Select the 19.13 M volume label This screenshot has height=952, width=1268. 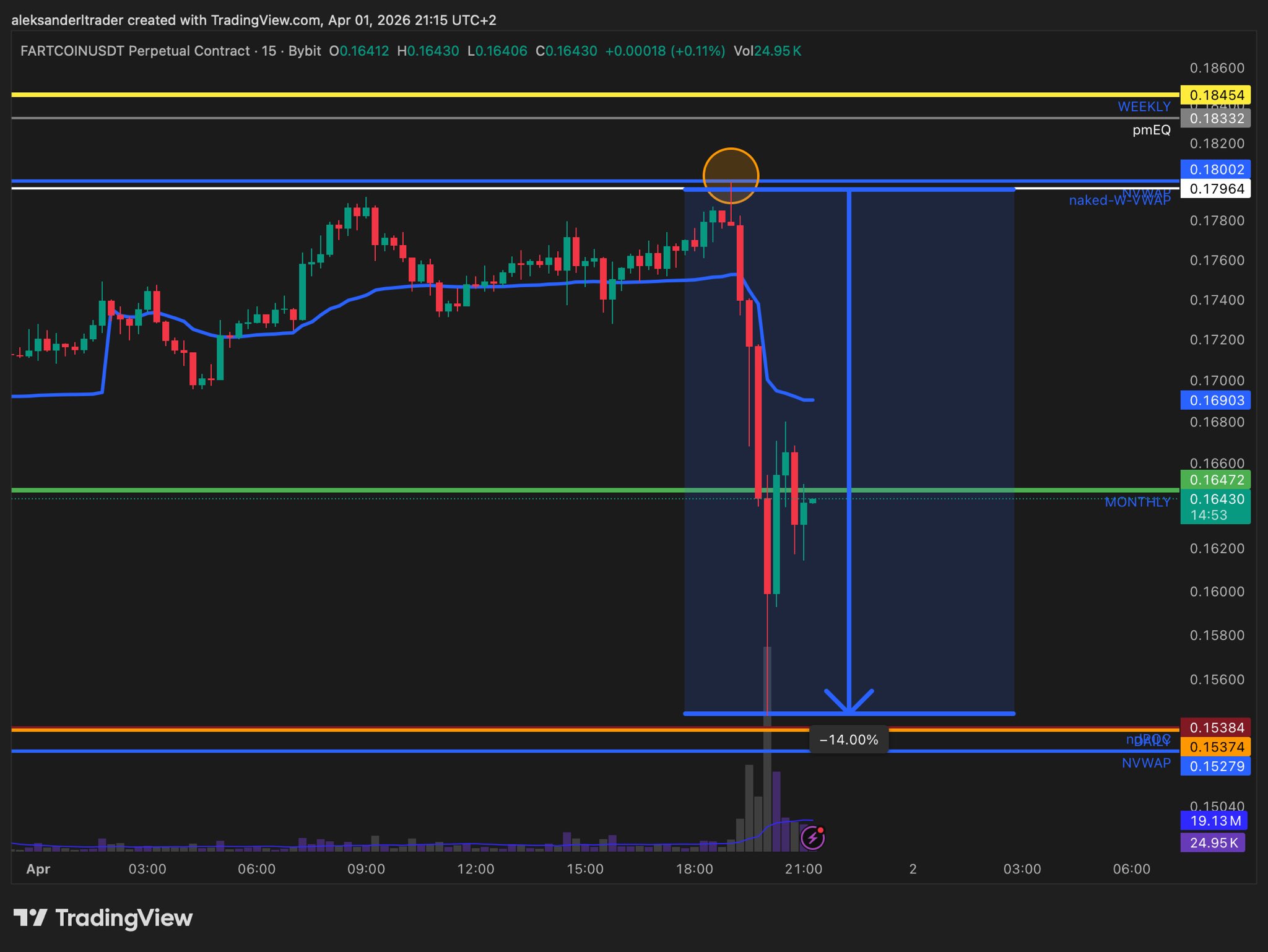coord(1214,821)
